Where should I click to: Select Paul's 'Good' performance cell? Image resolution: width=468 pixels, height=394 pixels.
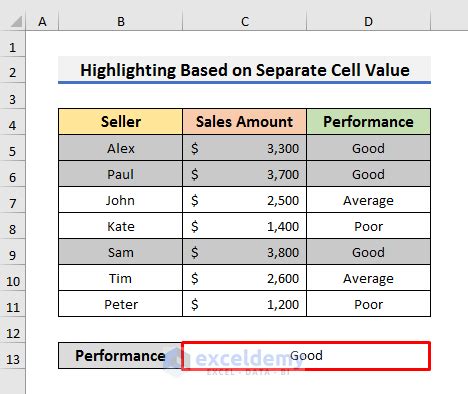tap(369, 174)
